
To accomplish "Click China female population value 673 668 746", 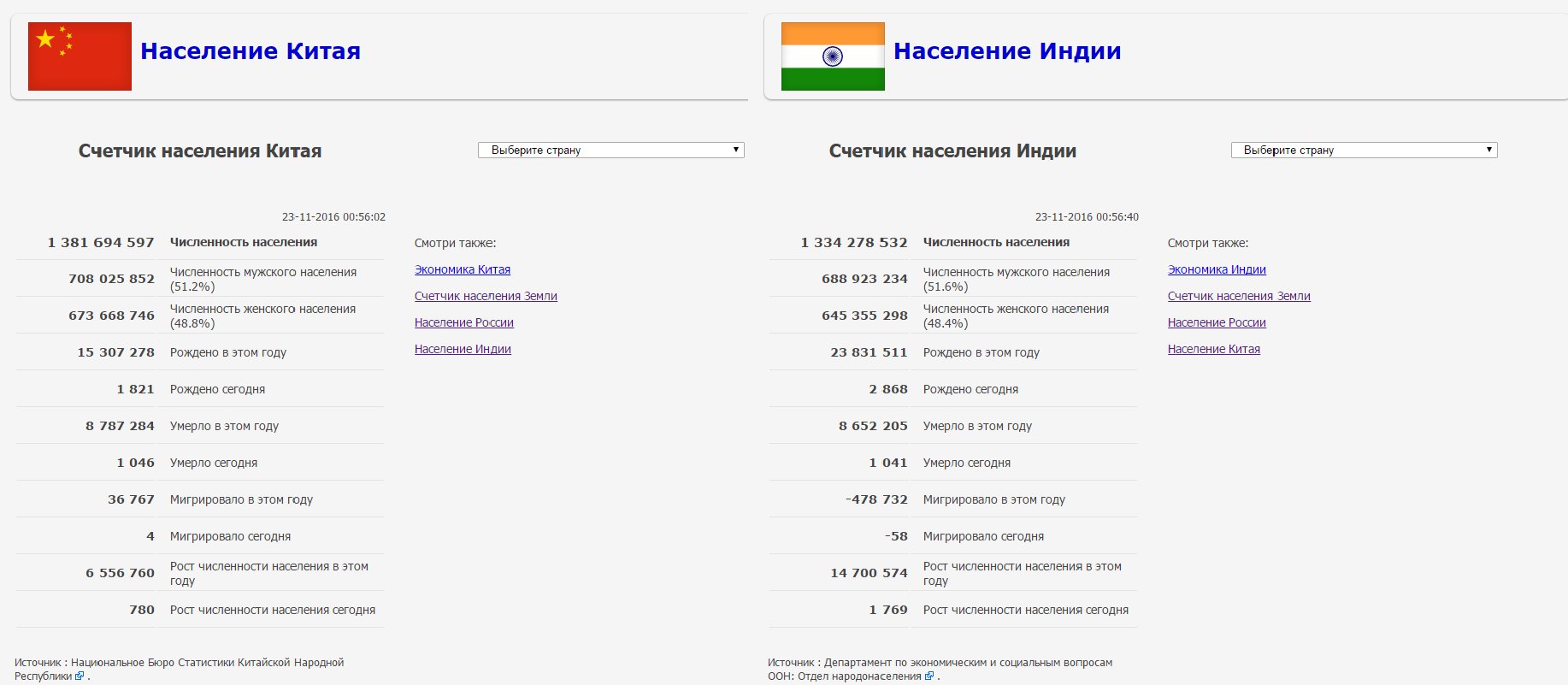I will point(111,316).
